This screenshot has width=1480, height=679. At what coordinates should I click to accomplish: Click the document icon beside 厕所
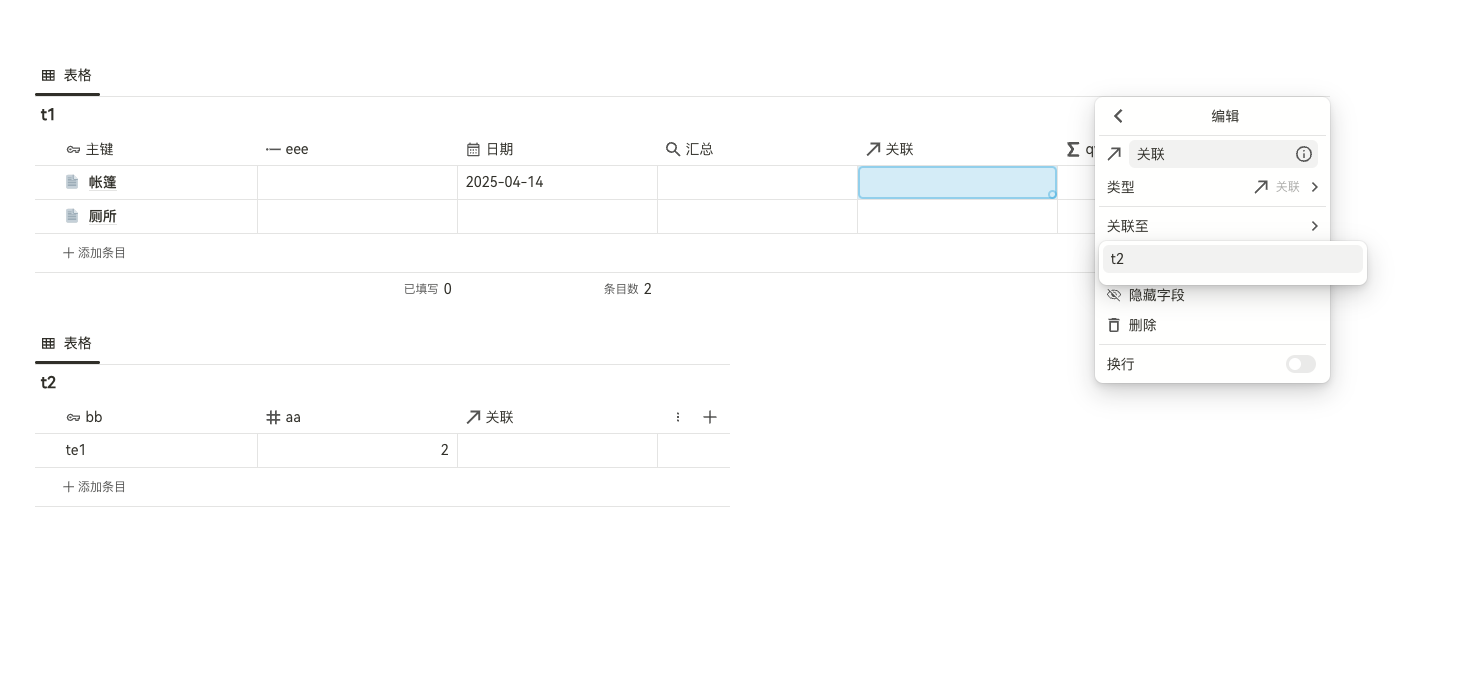coord(72,216)
